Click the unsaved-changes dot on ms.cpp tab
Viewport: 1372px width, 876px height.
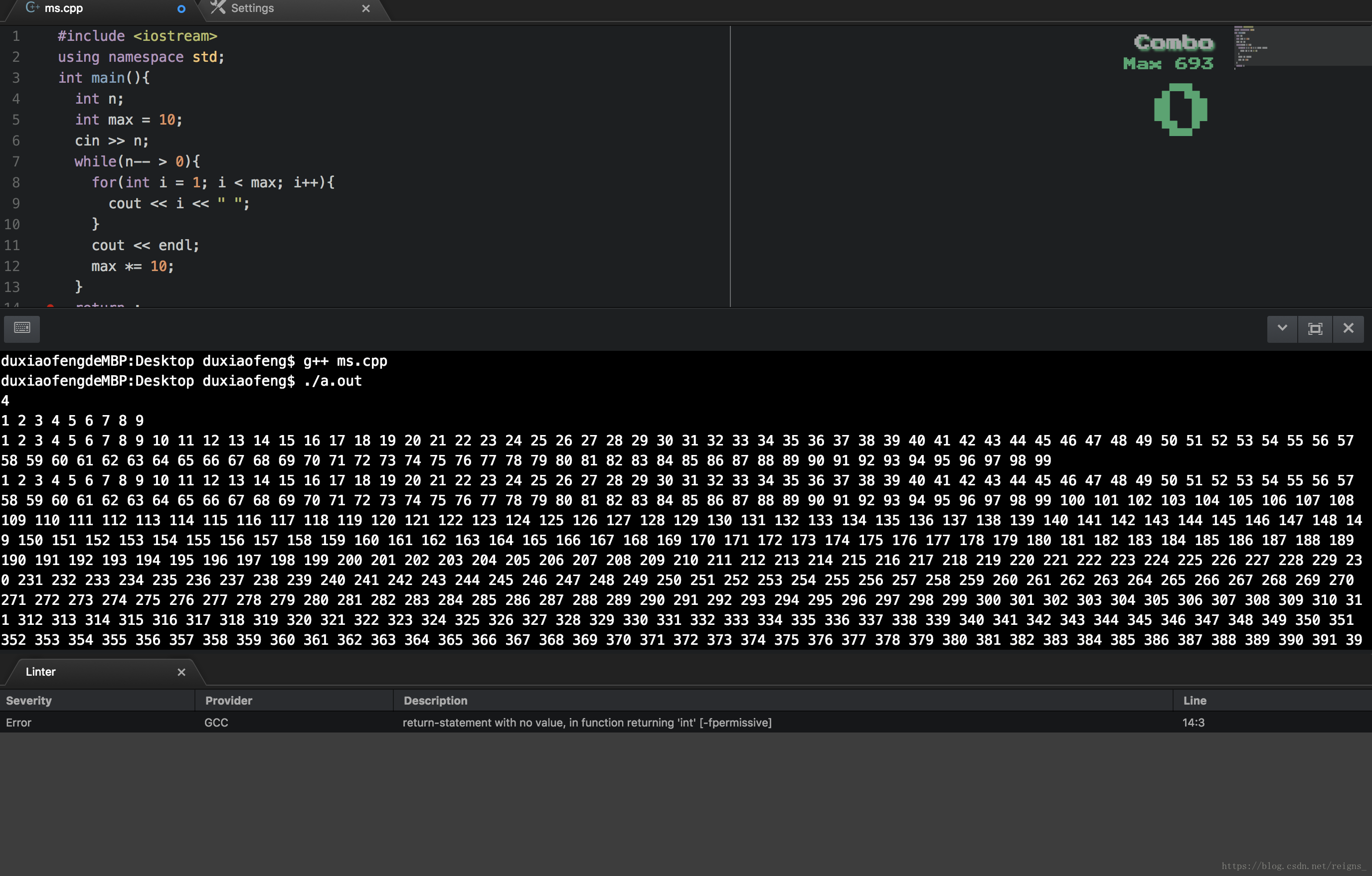(x=181, y=9)
